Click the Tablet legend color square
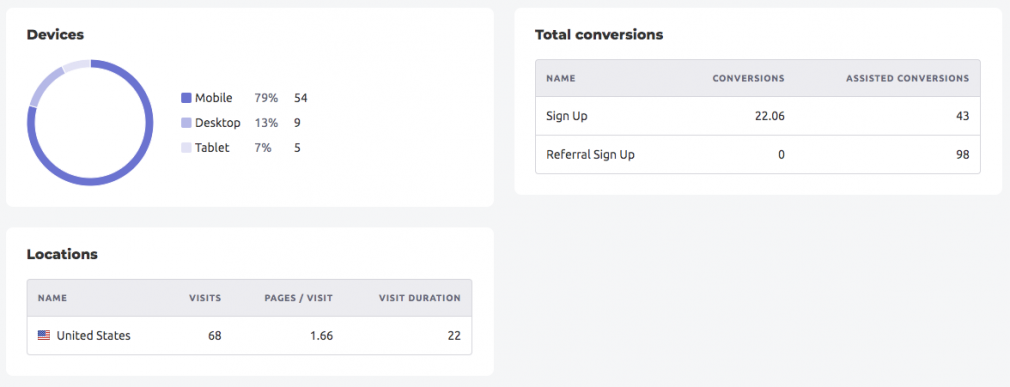This screenshot has height=387, width=1010. (x=186, y=147)
